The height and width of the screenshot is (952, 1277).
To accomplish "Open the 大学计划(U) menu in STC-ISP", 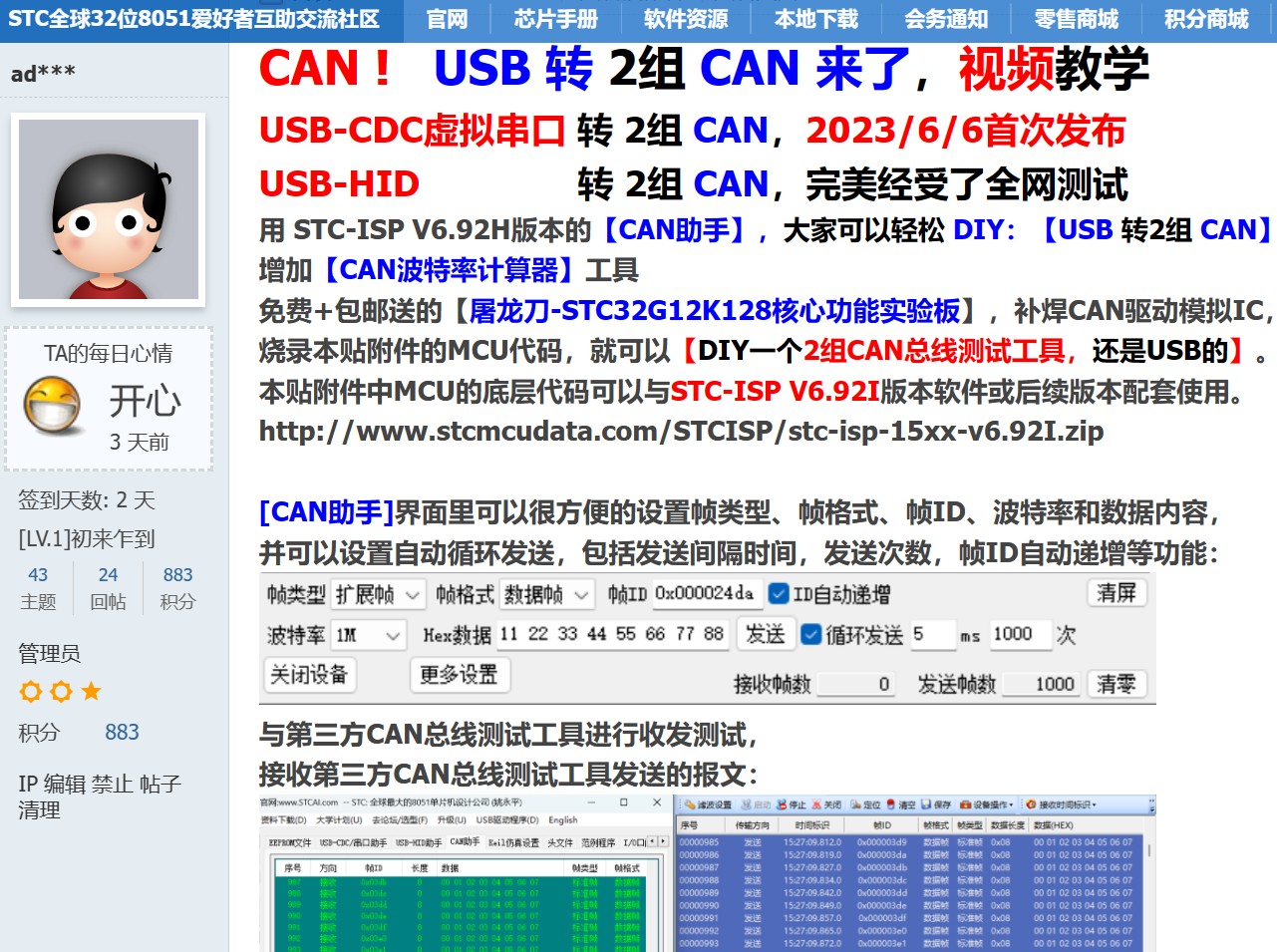I will pos(340,820).
